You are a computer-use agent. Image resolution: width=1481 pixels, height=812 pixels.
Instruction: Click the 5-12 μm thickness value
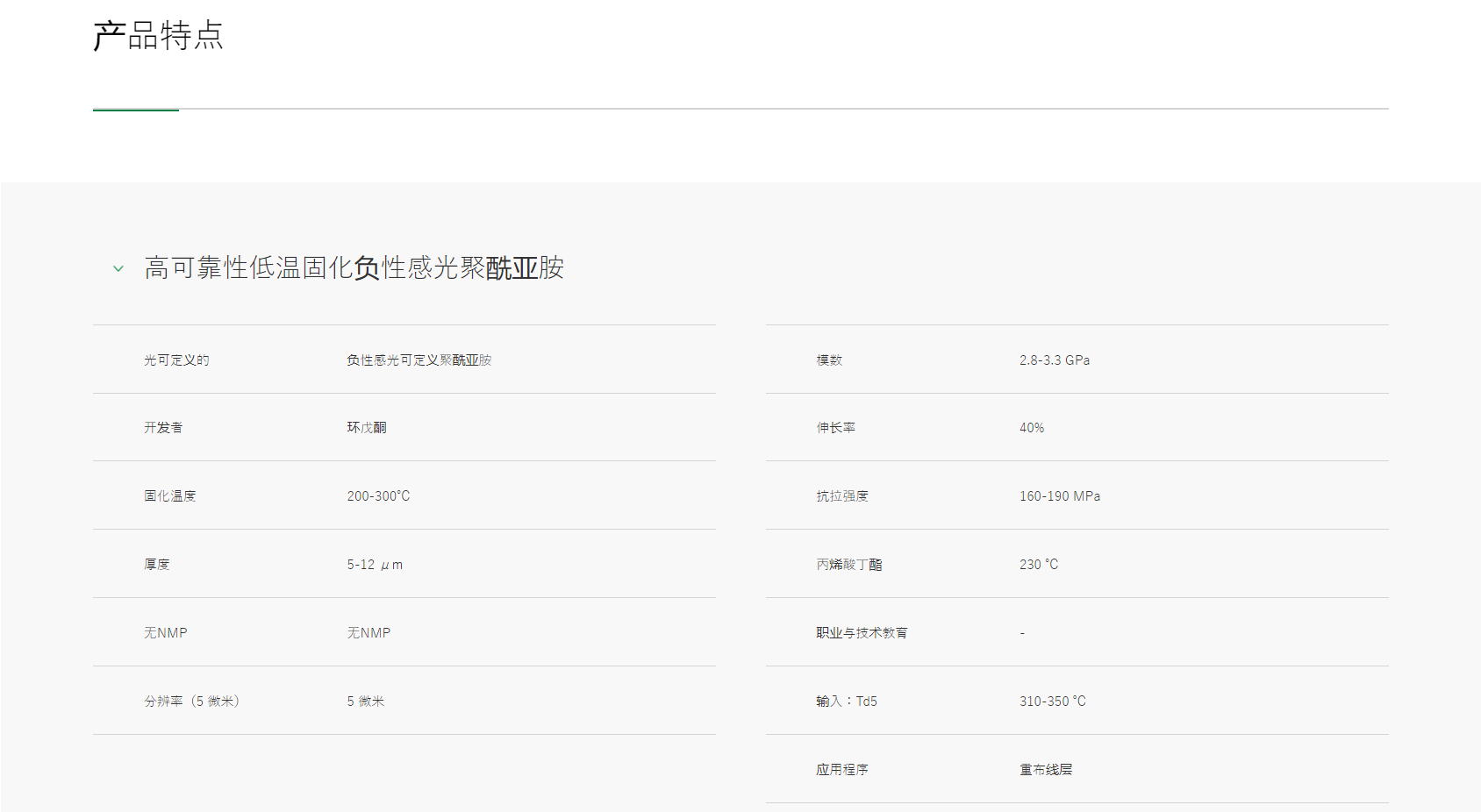tap(375, 565)
